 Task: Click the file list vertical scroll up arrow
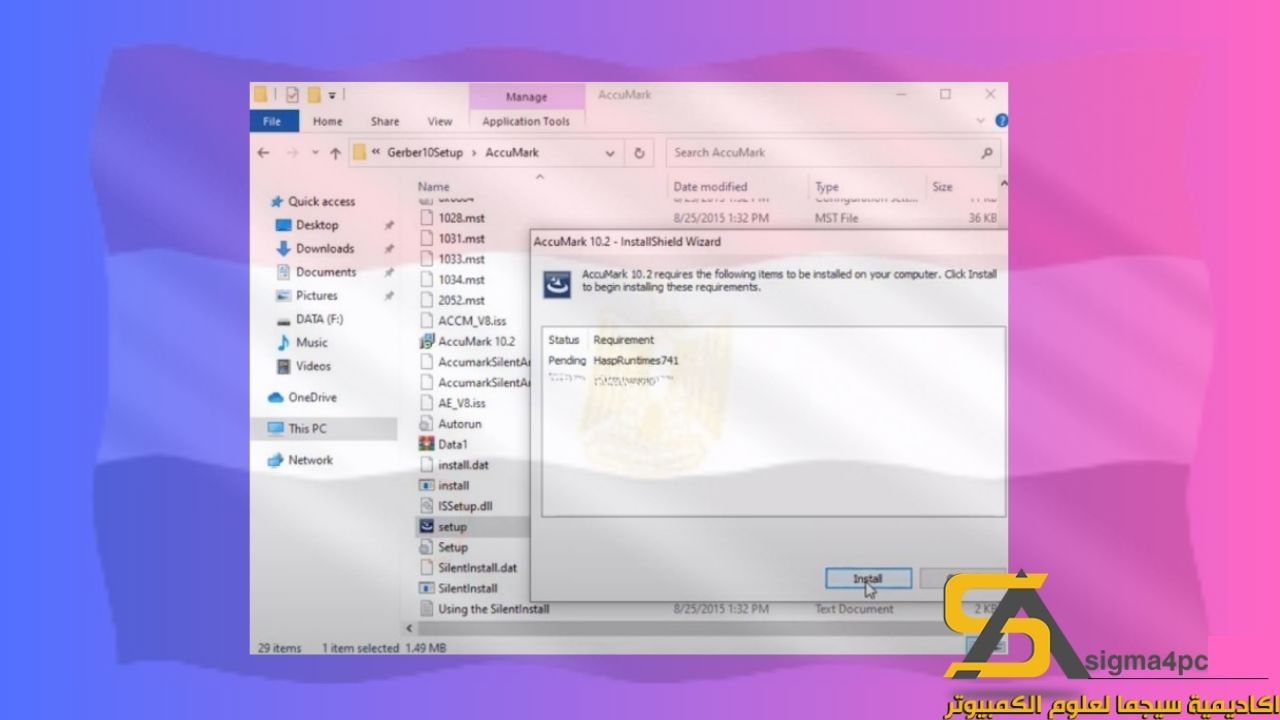coord(1003,186)
